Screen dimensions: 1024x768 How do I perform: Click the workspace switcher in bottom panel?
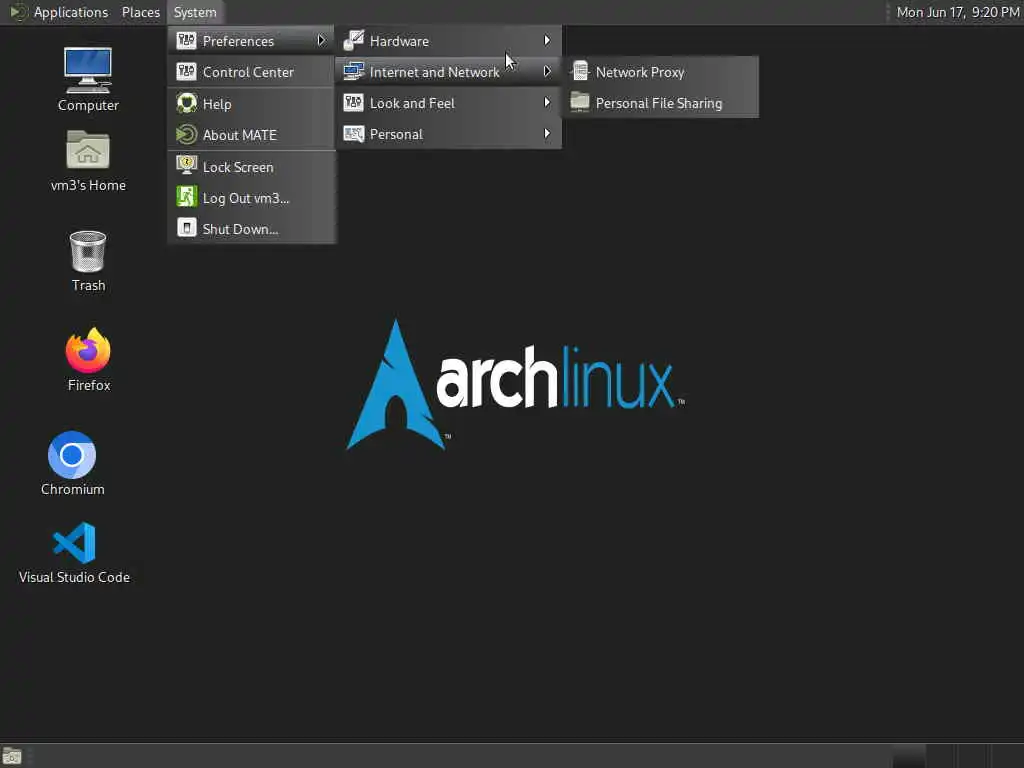[x=957, y=756]
